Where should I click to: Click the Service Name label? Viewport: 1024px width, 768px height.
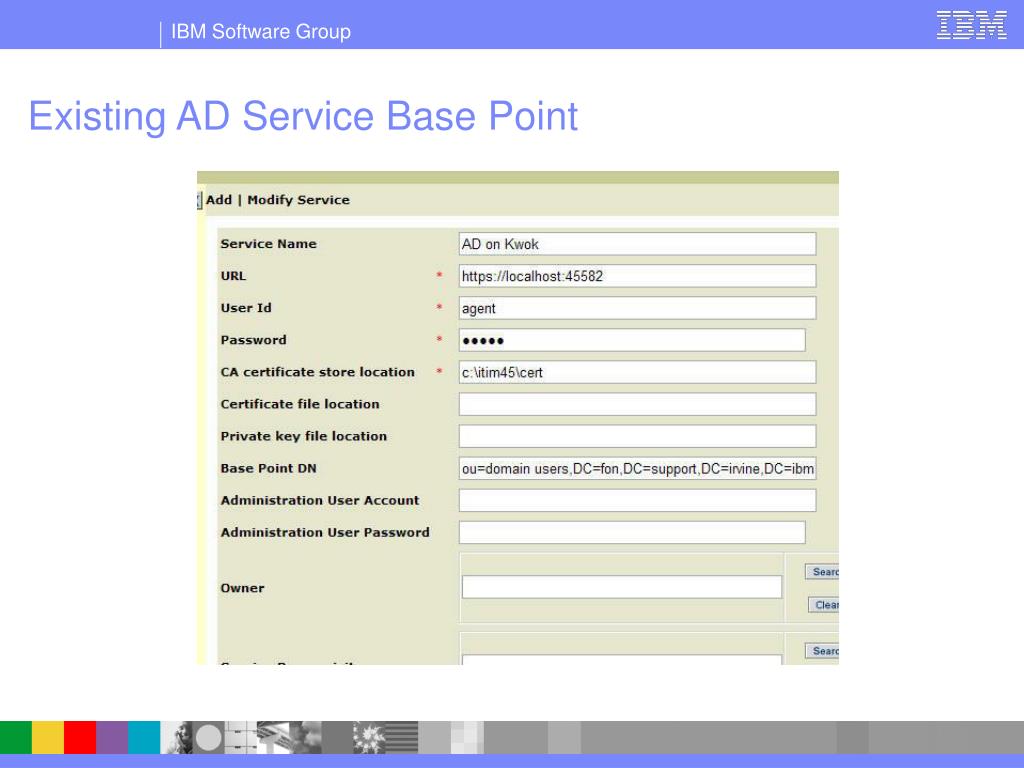point(268,244)
